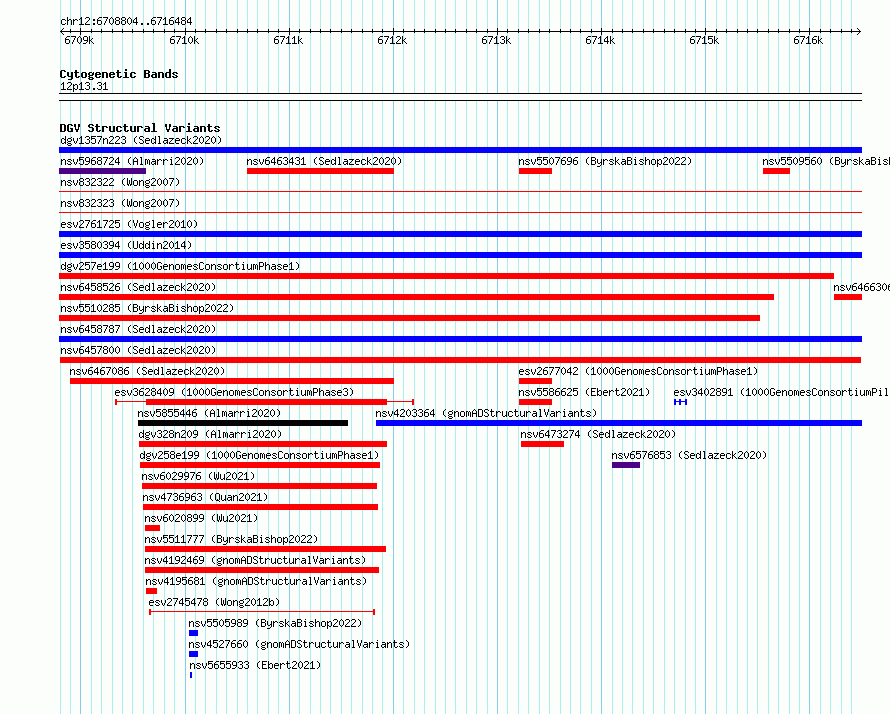Select dgv257e199 (1000GenomesConsortiumPhase1) label

180,266
